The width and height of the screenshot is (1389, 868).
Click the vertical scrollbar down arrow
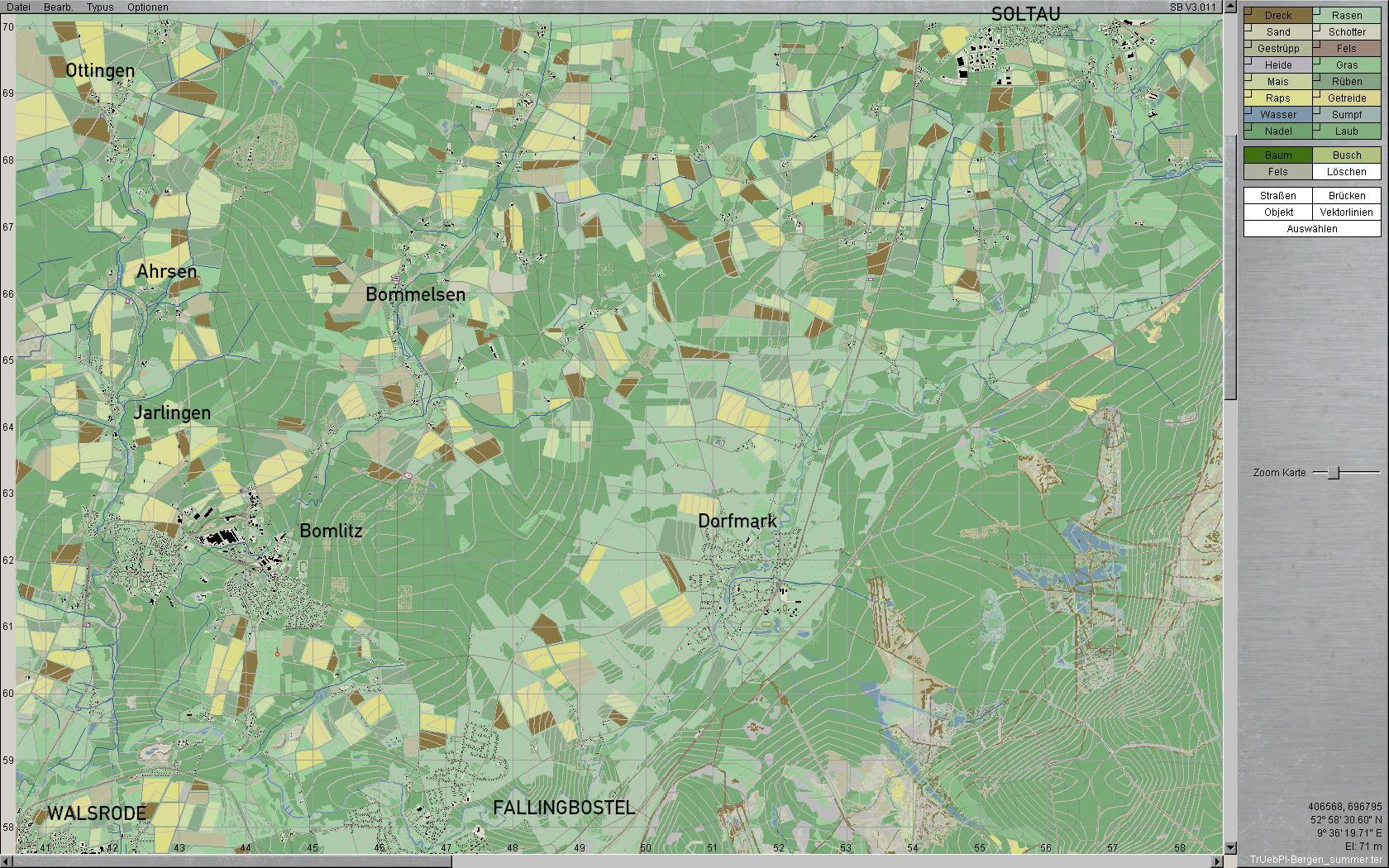click(1230, 848)
